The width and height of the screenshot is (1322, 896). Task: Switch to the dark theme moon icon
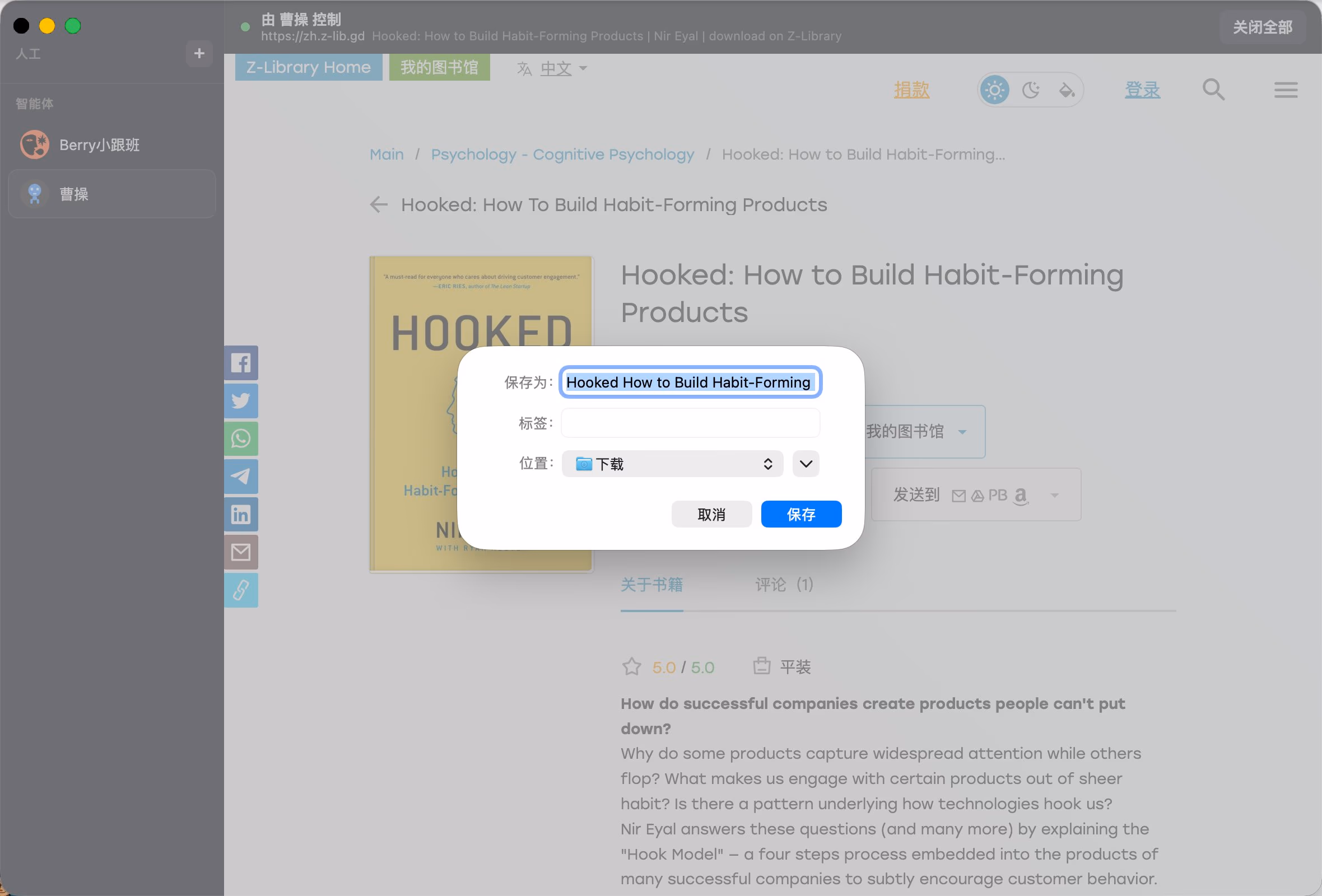1031,90
